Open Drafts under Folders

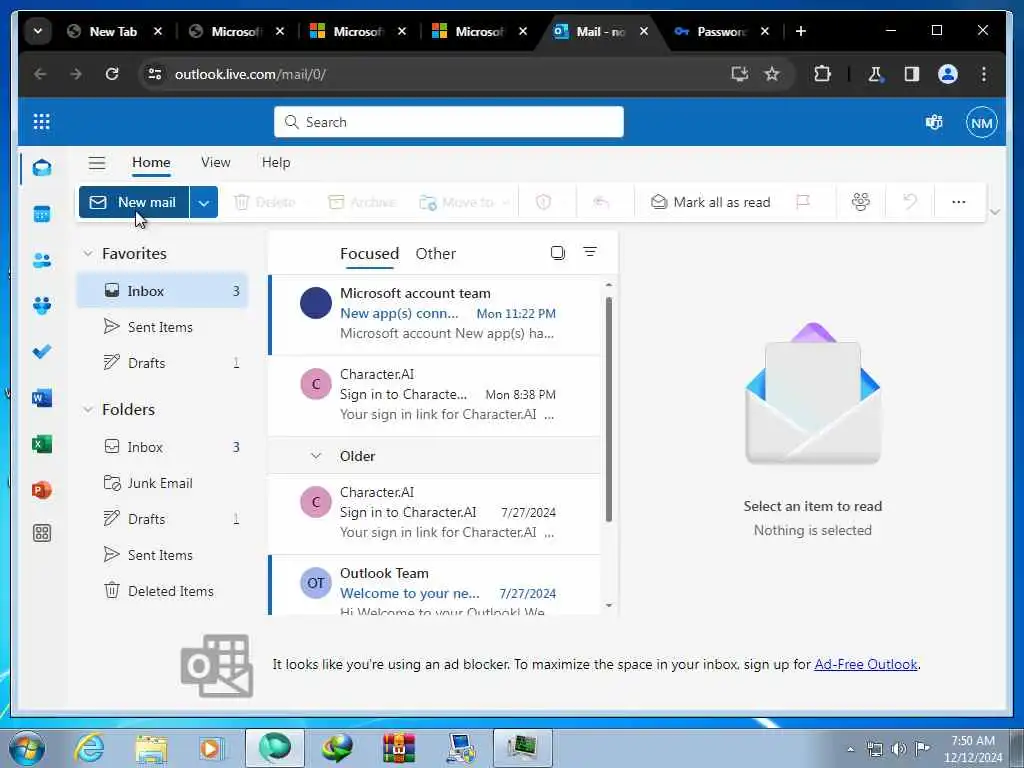pyautogui.click(x=163, y=519)
